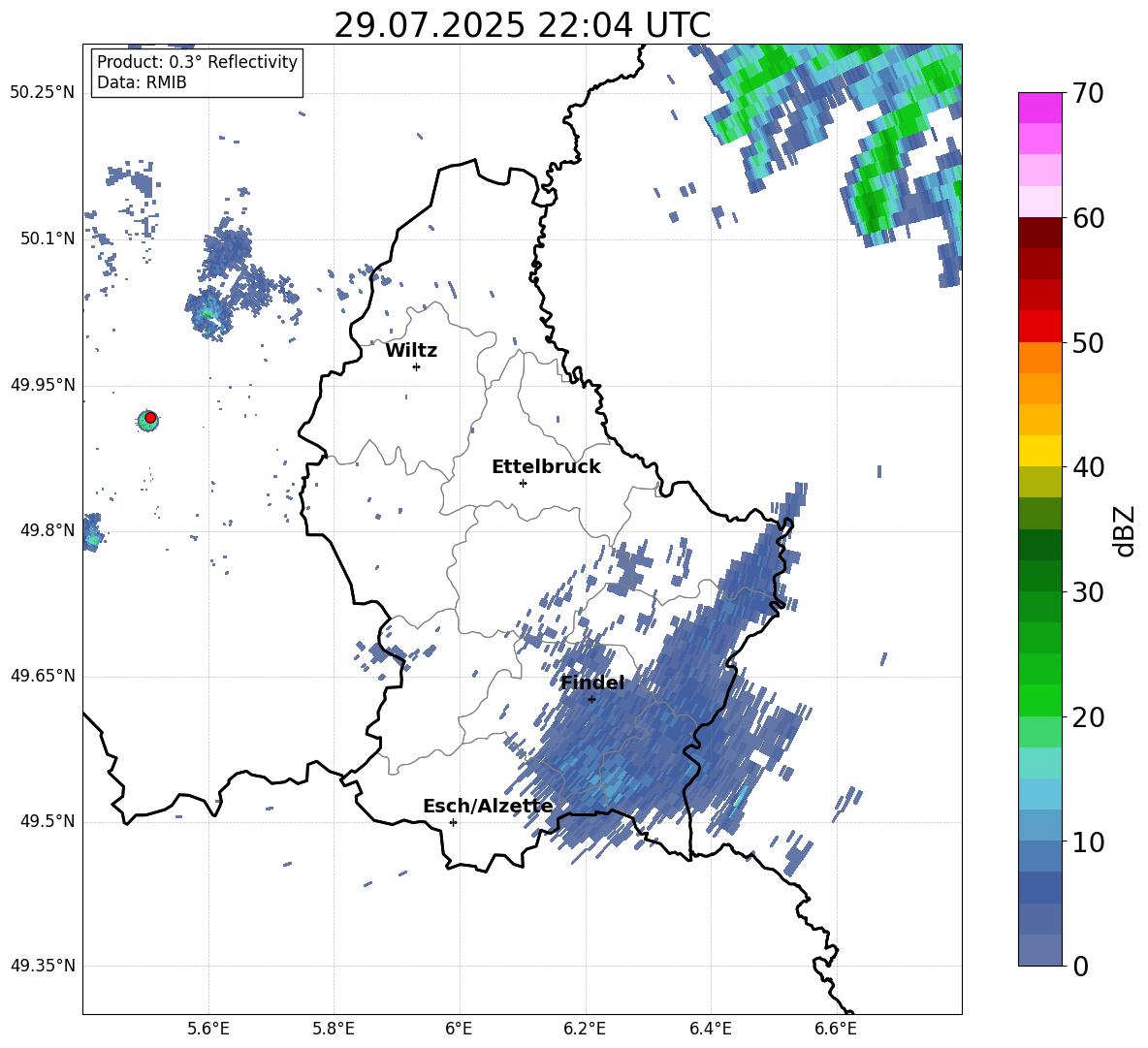Image resolution: width=1148 pixels, height=1048 pixels.
Task: Pick the bright red colorbar swatch above 50
Action: 1039,326
